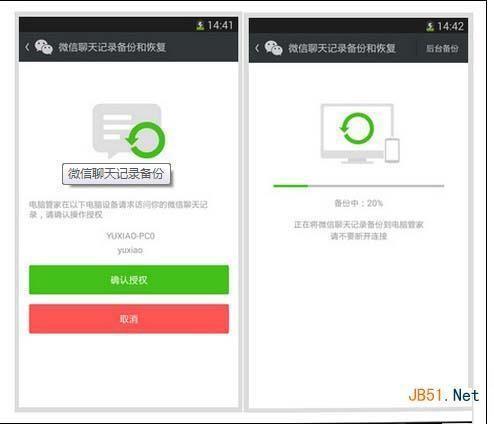This screenshot has height=424, width=494.
Task: Click the WeChat logo in right header
Action: pyautogui.click(x=274, y=48)
